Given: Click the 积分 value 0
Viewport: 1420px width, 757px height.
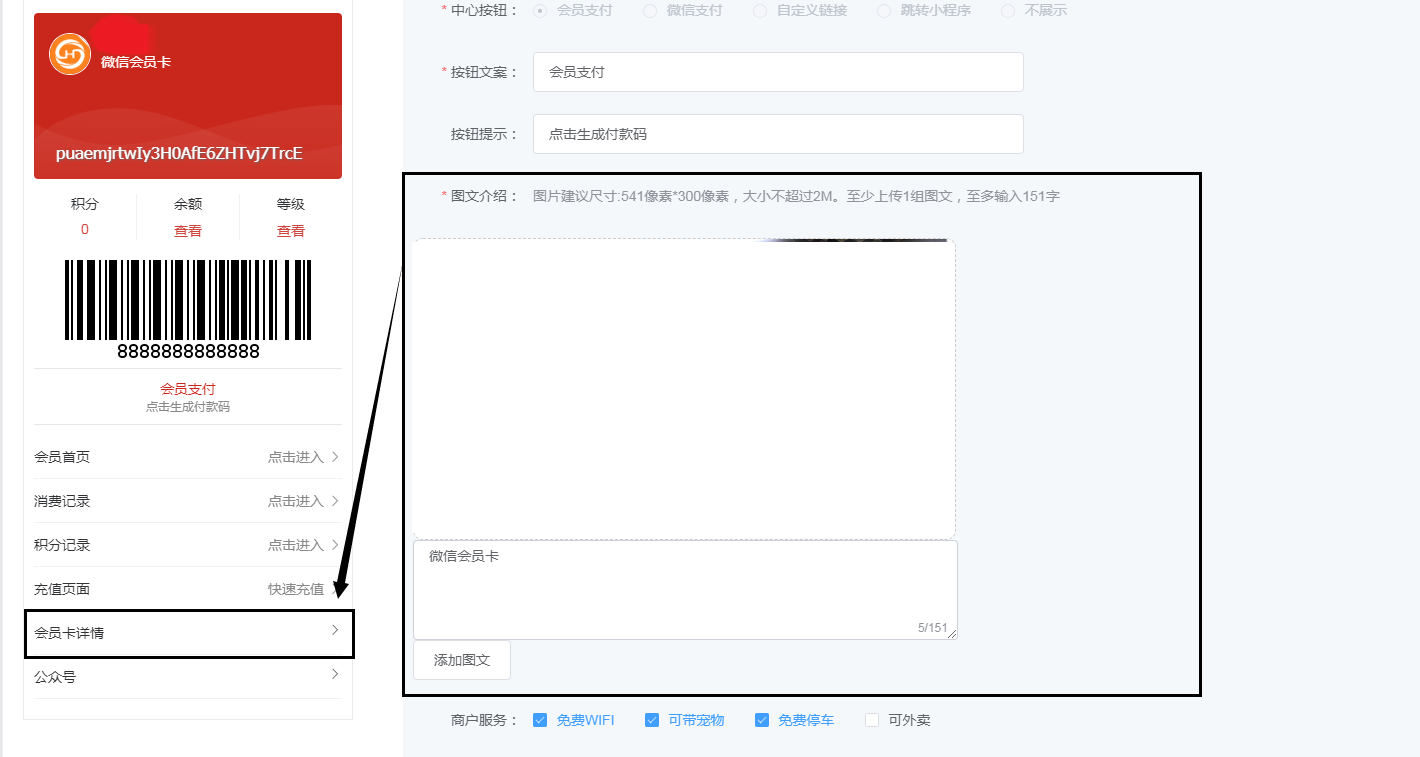Looking at the screenshot, I should [85, 230].
